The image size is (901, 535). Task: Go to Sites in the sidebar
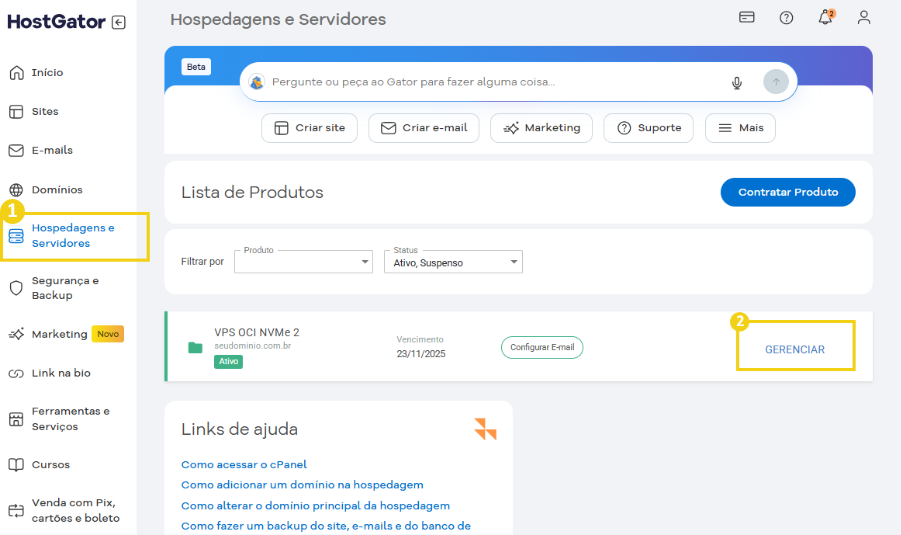(45, 111)
